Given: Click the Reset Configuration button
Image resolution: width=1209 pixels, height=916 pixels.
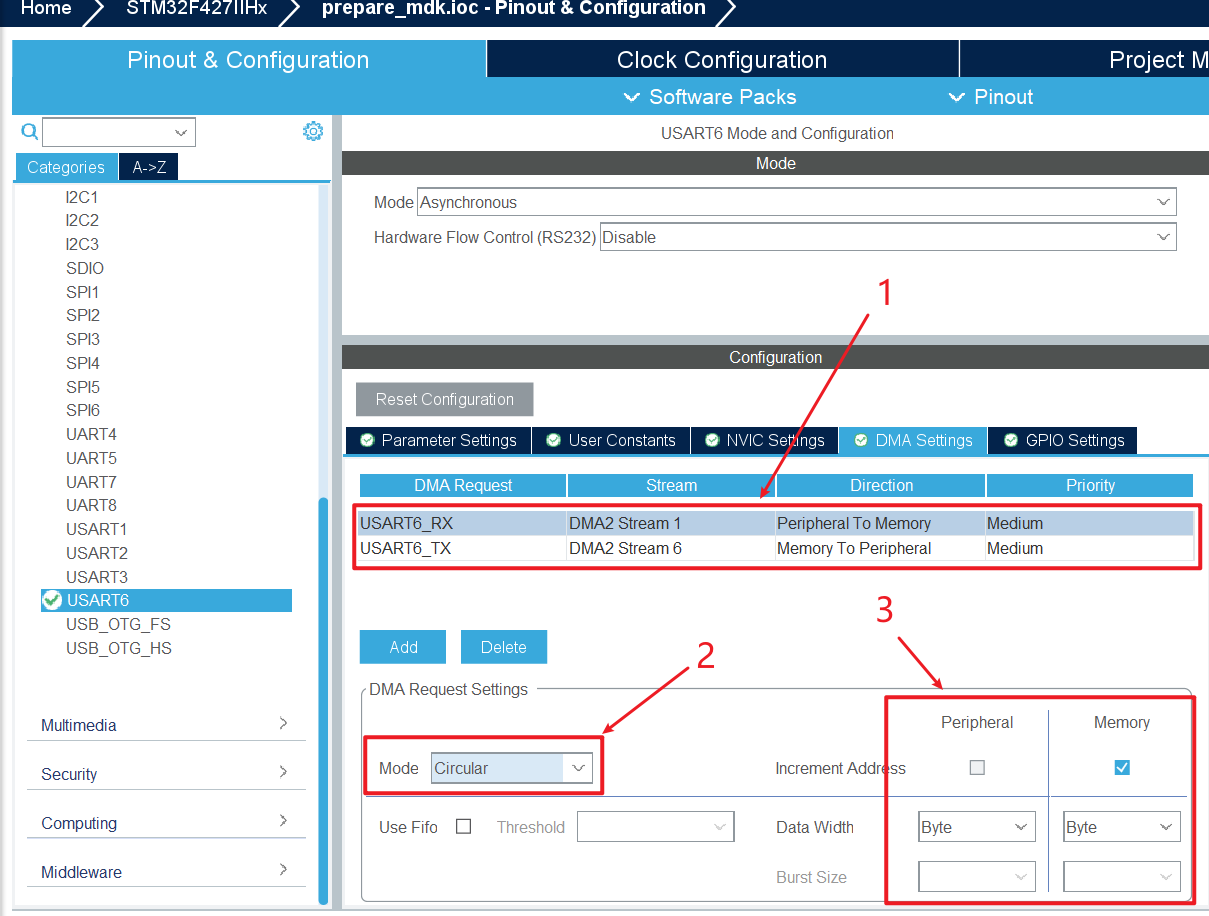Looking at the screenshot, I should pos(445,399).
